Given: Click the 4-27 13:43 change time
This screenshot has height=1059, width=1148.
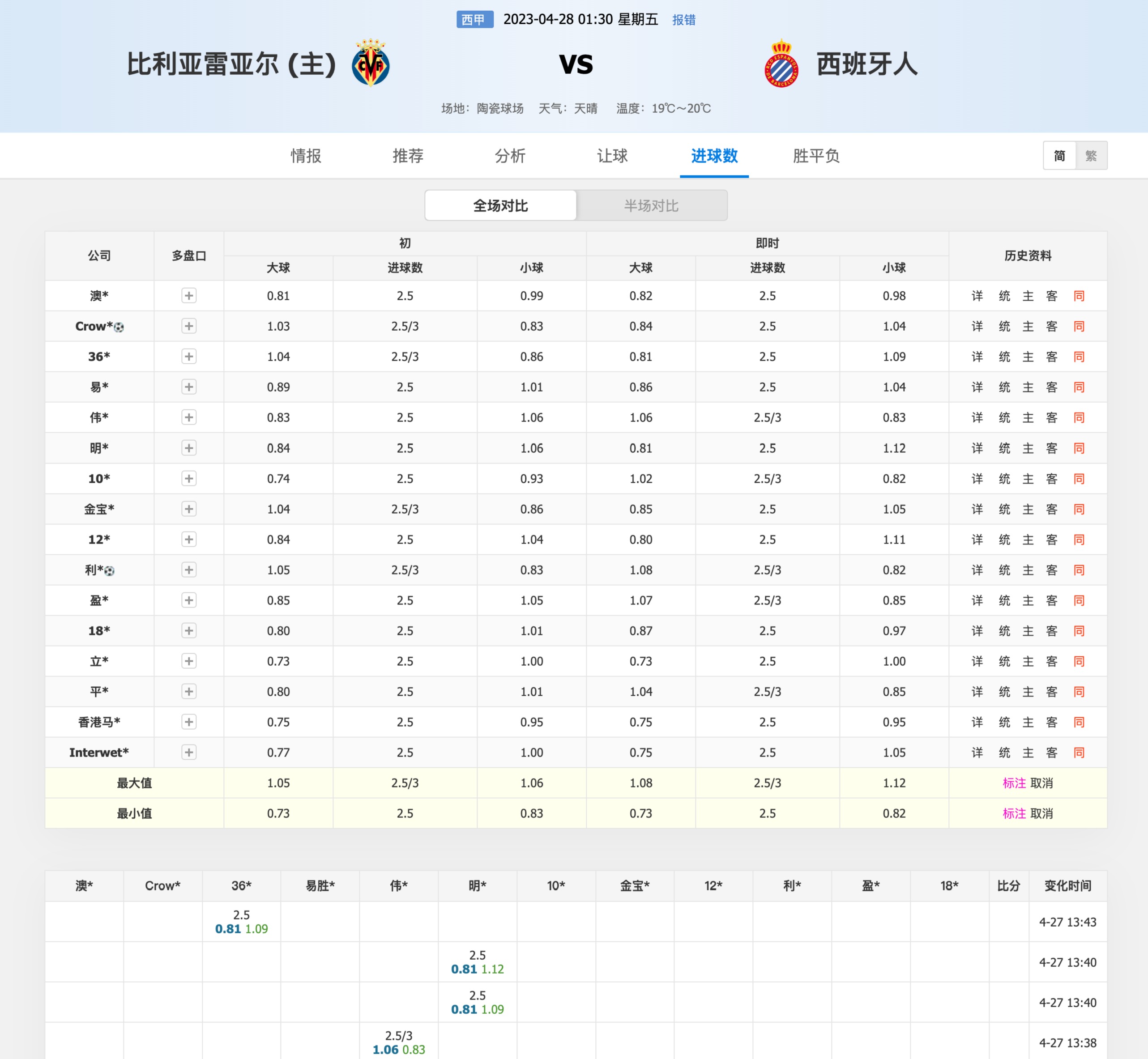Looking at the screenshot, I should pos(1068,922).
